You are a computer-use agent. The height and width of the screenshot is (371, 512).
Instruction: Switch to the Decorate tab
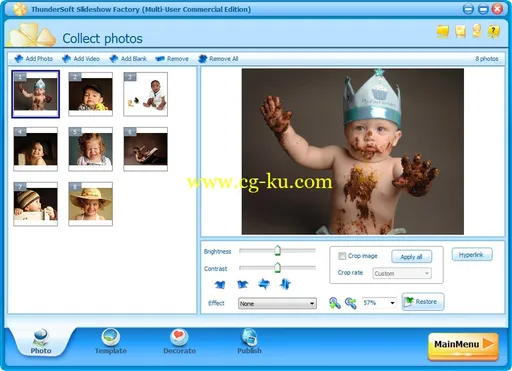(x=179, y=341)
